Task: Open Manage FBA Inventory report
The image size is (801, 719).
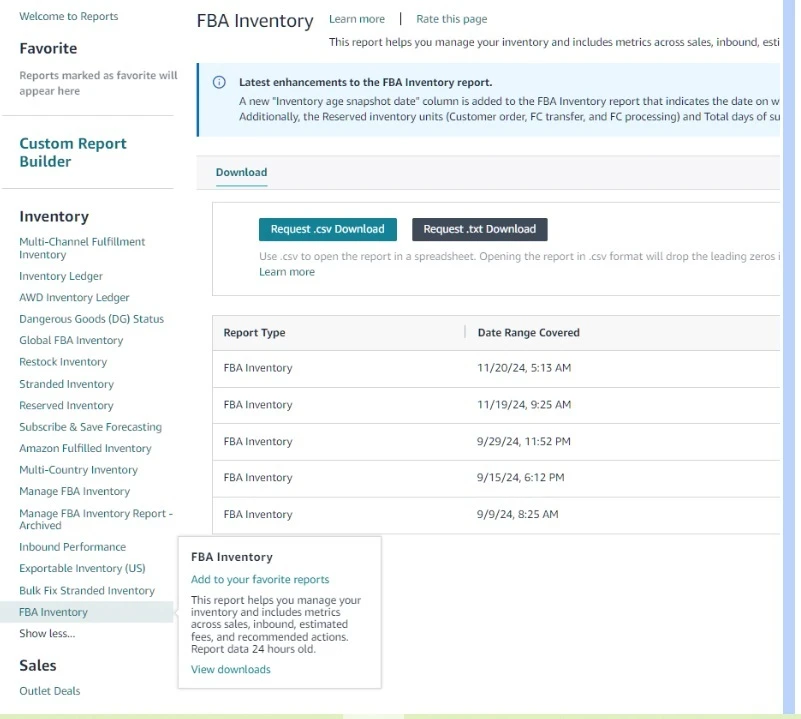Action: coord(75,492)
